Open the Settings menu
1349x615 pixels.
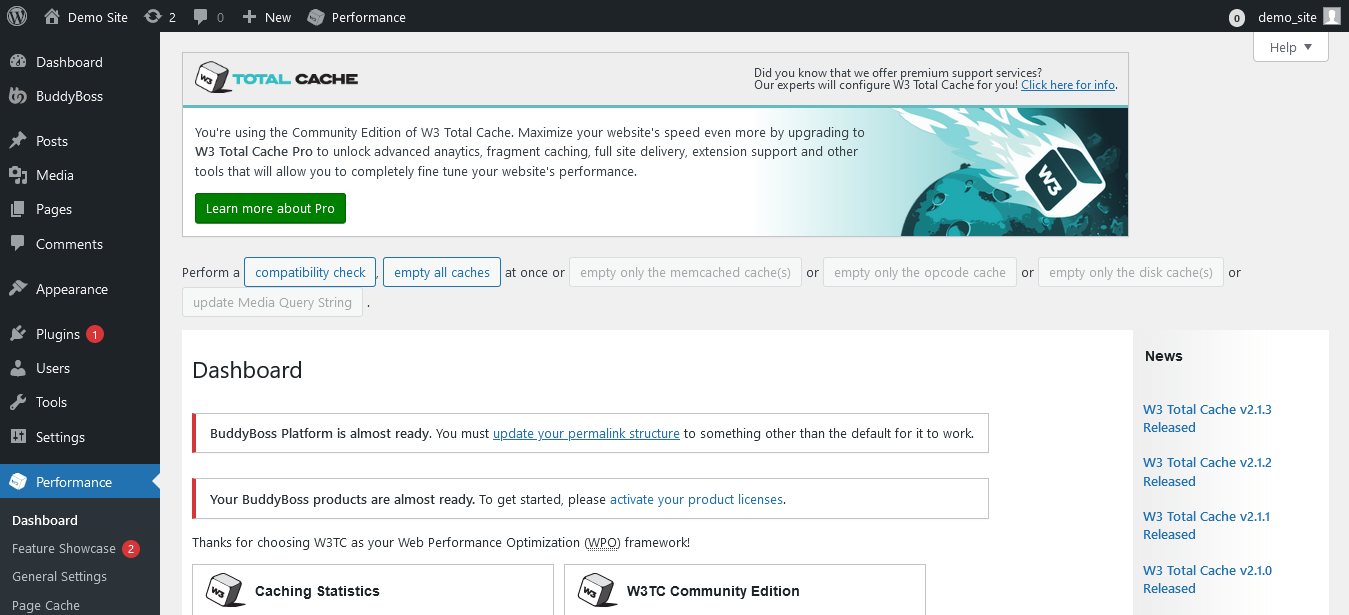tap(80, 437)
